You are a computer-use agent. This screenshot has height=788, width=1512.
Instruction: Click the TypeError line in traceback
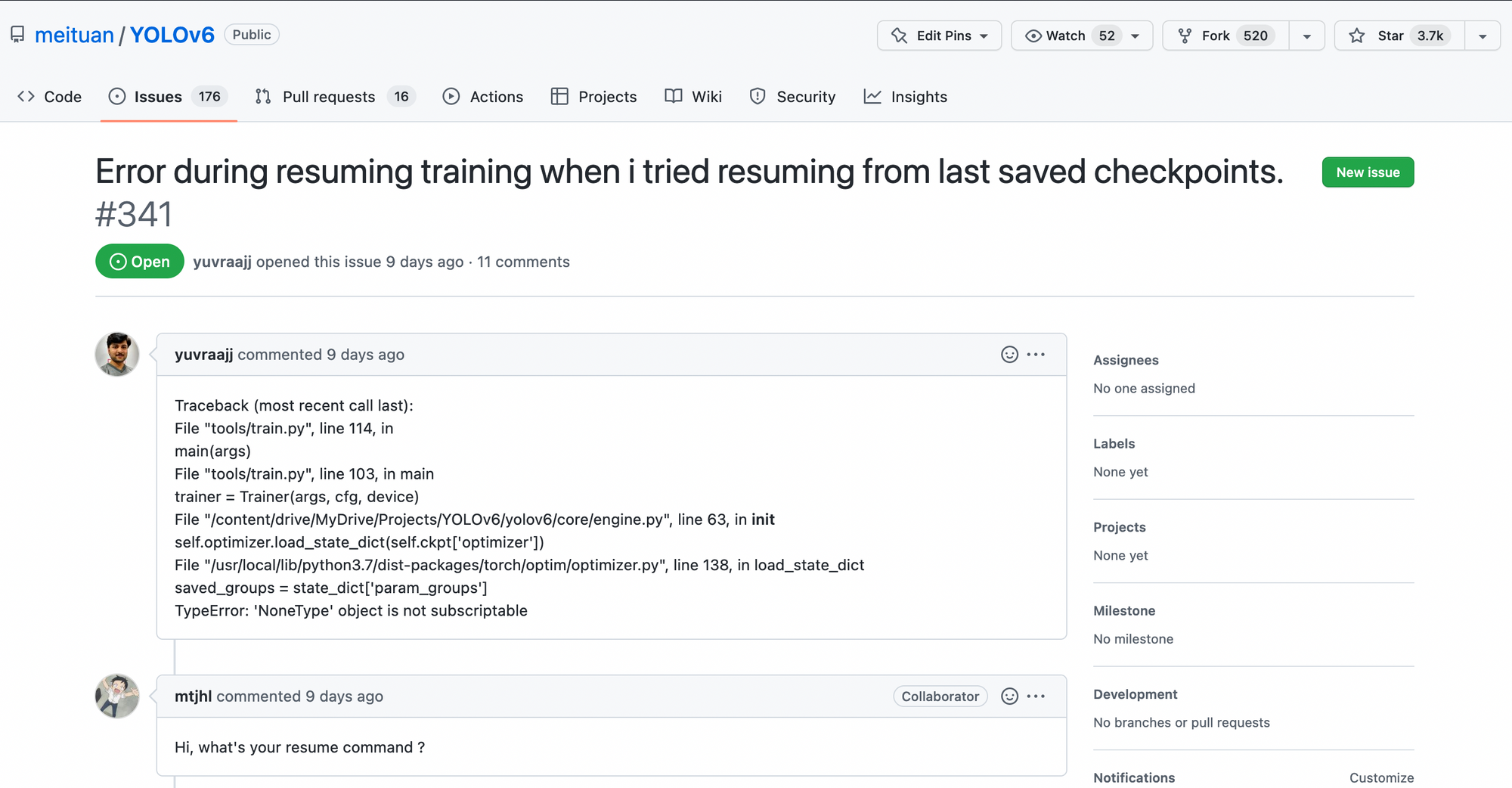351,611
